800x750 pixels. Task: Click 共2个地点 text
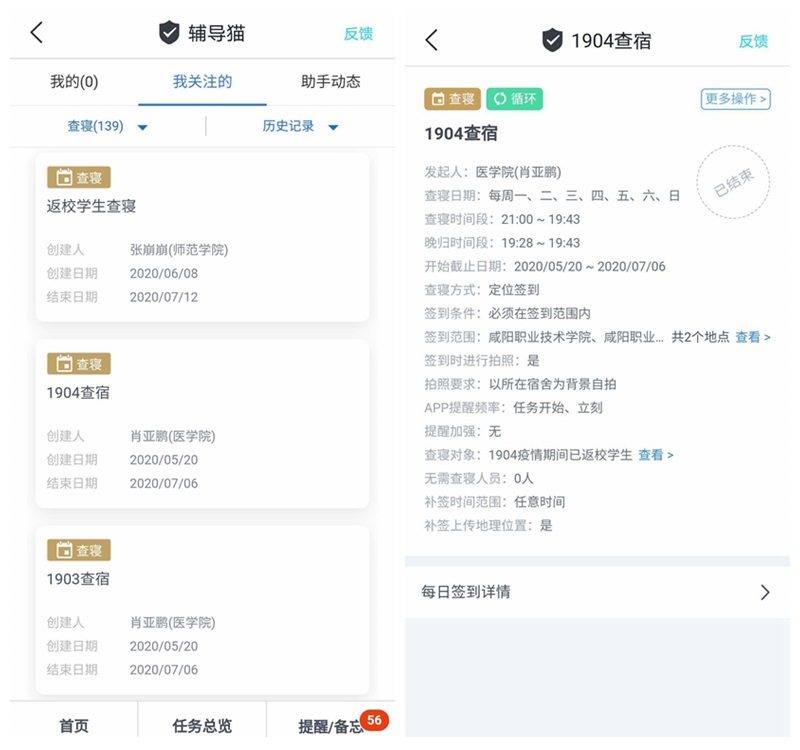(701, 337)
